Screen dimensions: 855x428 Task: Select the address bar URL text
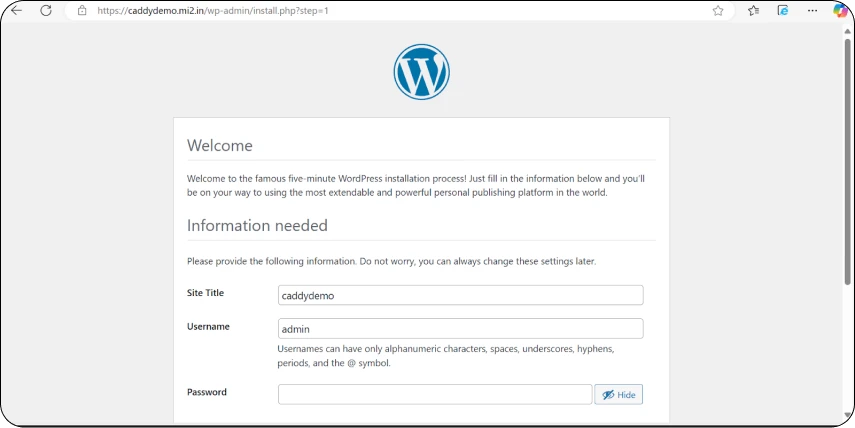213,10
